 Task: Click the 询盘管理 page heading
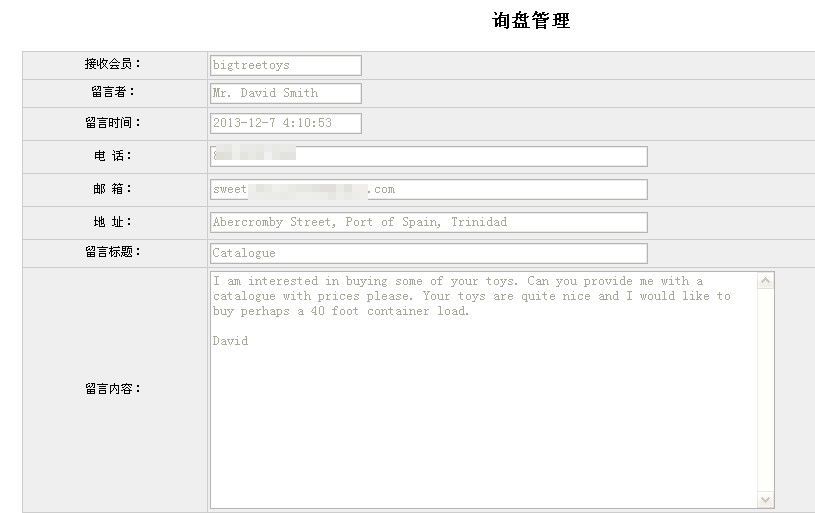[531, 21]
